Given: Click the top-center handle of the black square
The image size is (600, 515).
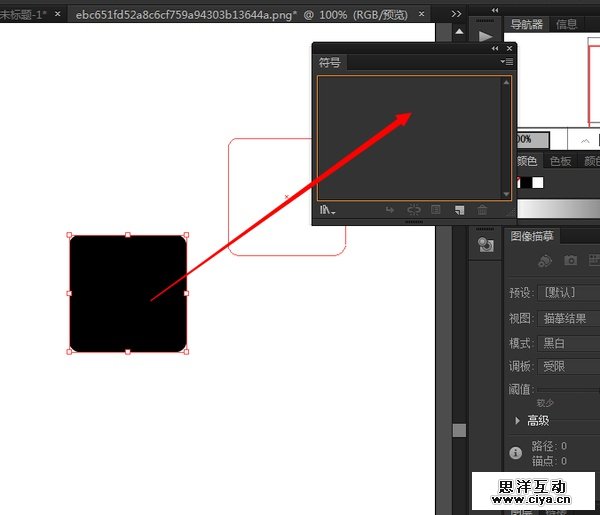Looking at the screenshot, I should coord(128,235).
